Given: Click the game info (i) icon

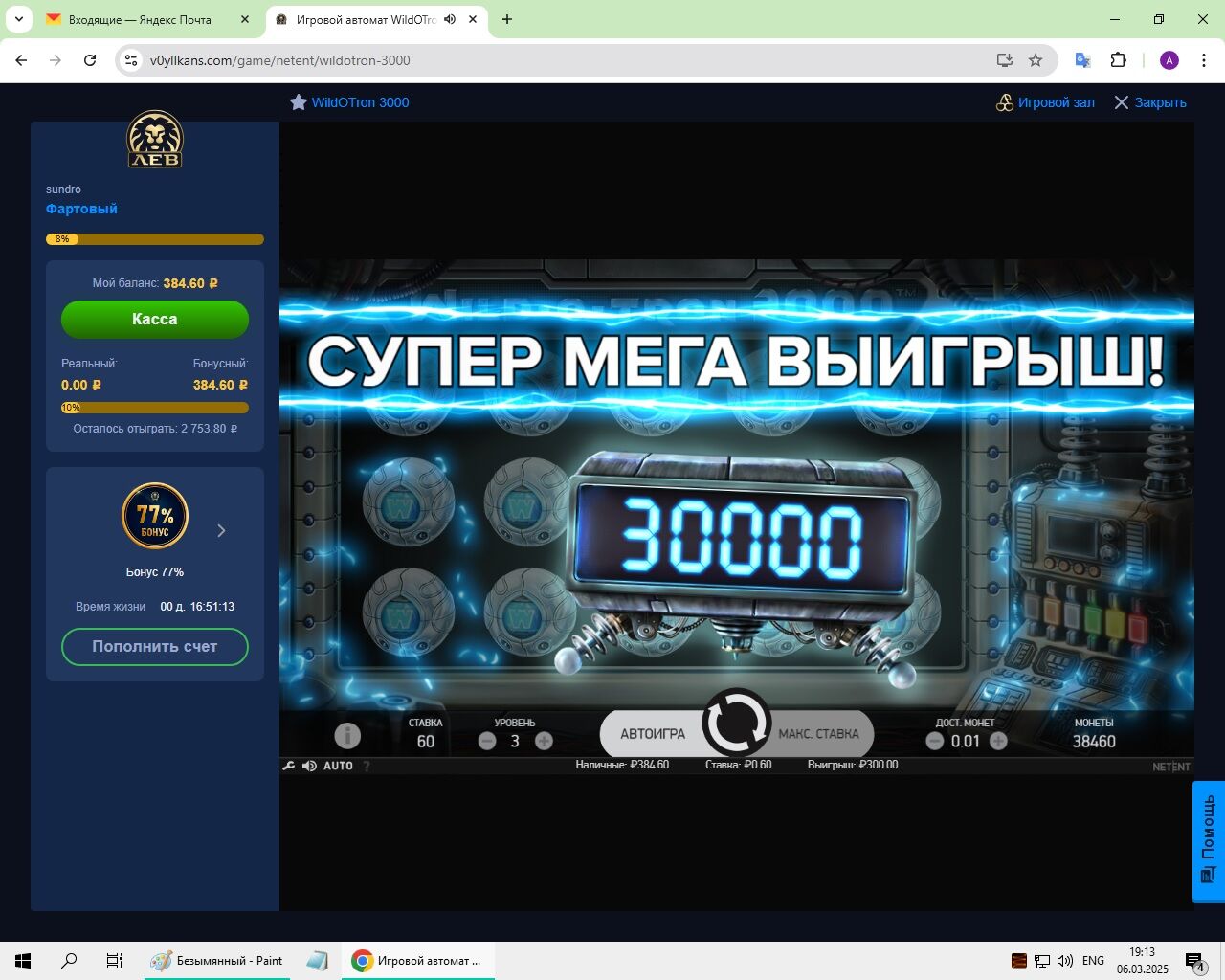Looking at the screenshot, I should (347, 735).
